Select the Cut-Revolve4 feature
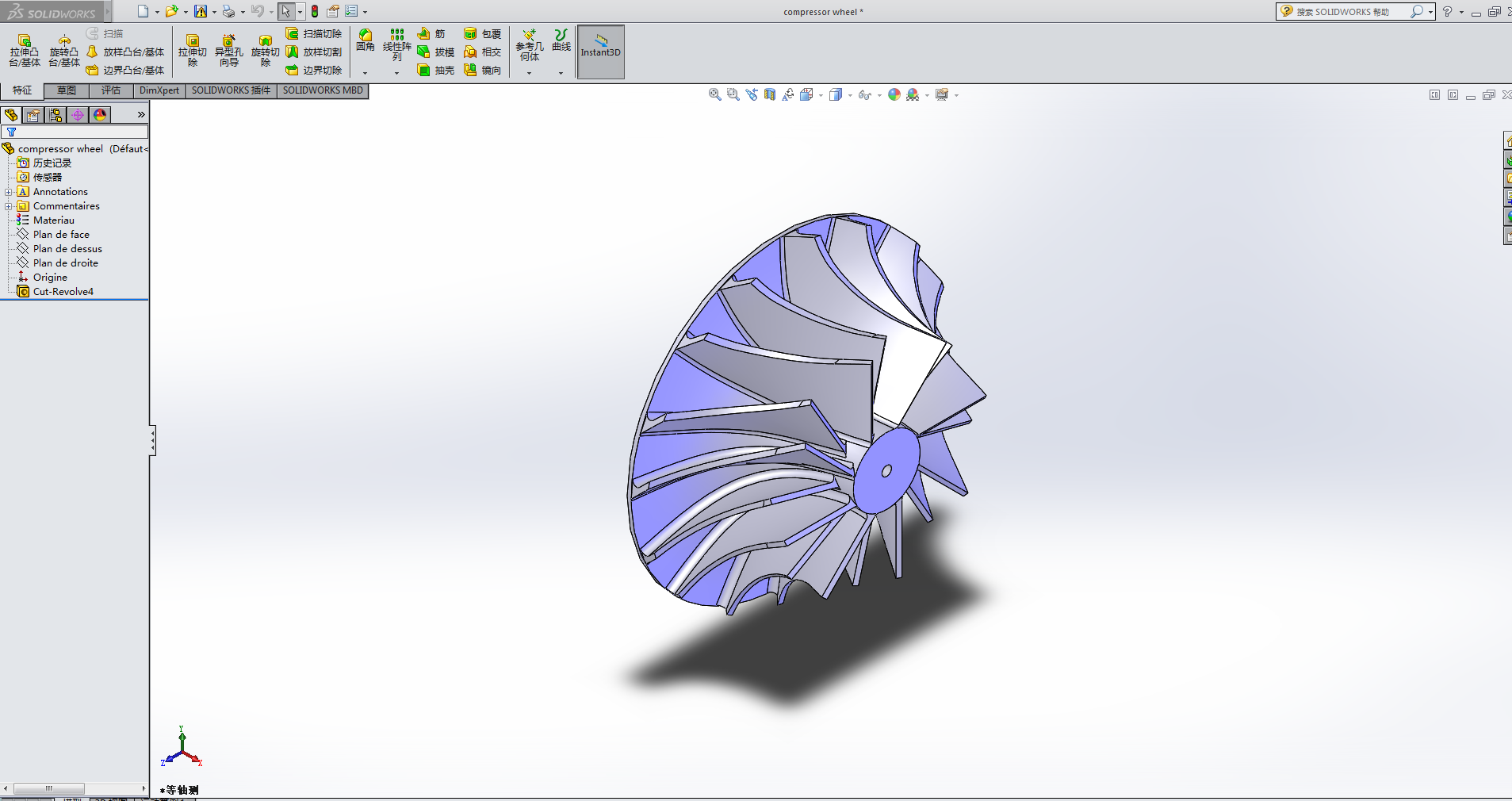Viewport: 1512px width, 801px height. pos(62,291)
